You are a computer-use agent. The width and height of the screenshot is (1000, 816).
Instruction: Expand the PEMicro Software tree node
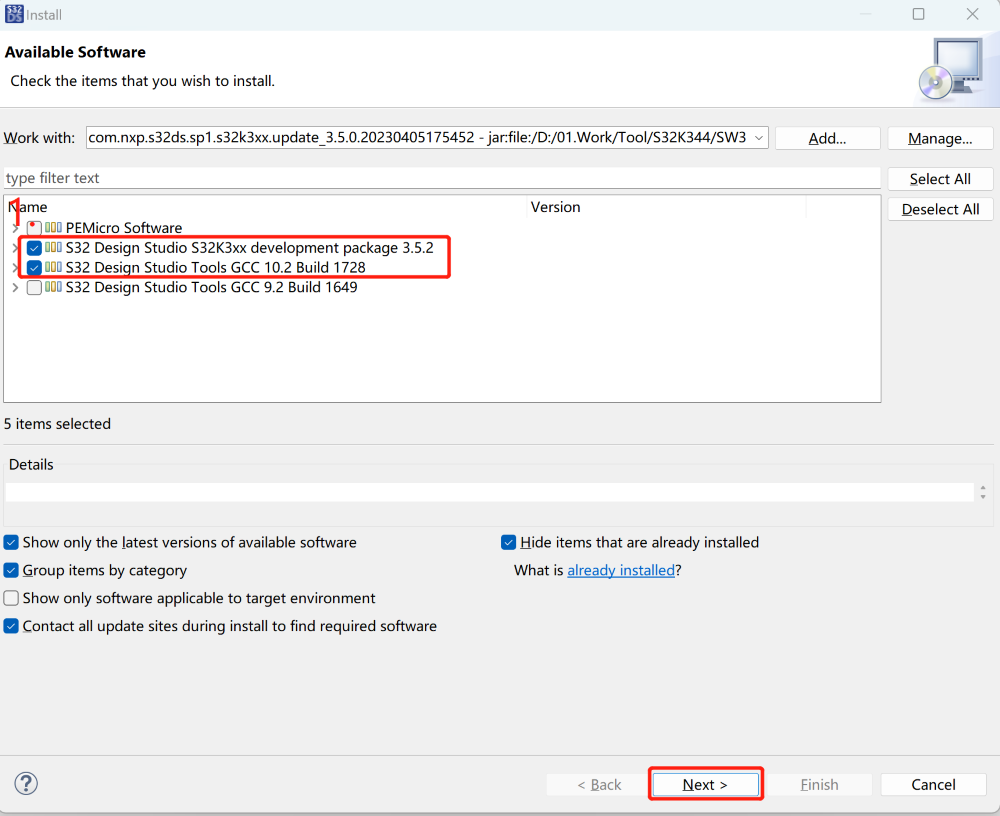(x=15, y=228)
